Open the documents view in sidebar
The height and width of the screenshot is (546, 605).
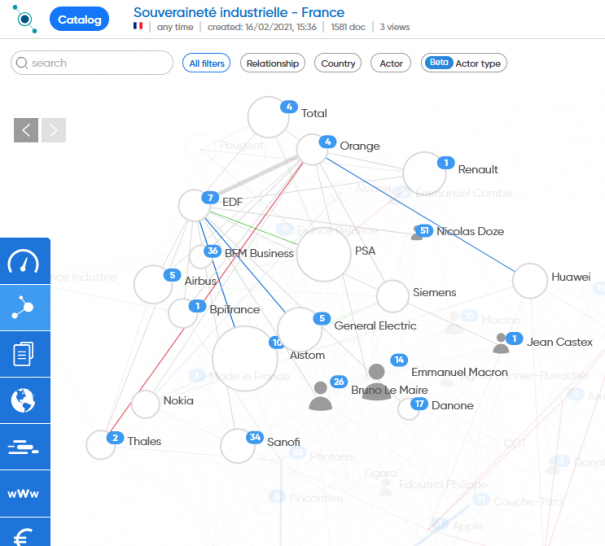[x=25, y=354]
